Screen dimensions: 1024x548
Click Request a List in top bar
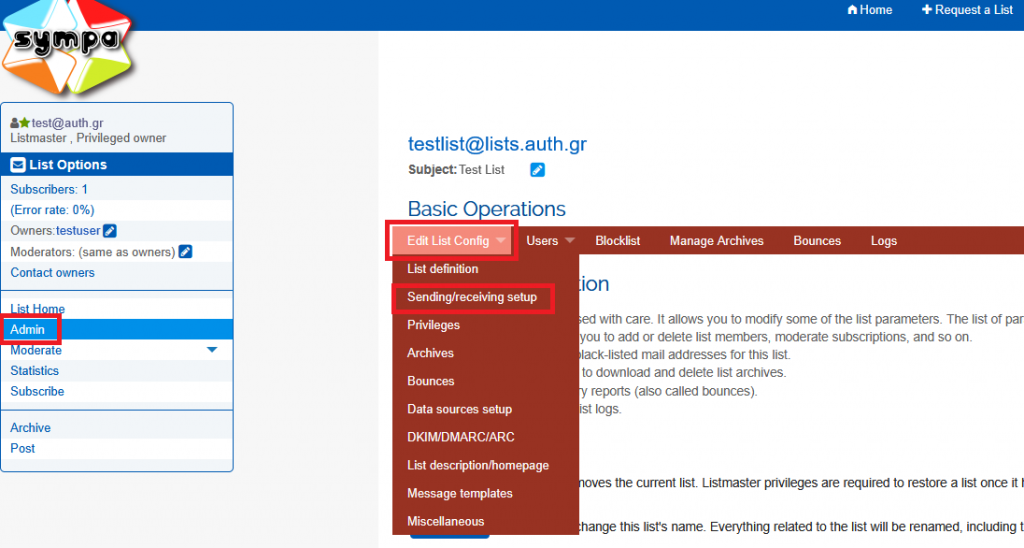(x=967, y=10)
